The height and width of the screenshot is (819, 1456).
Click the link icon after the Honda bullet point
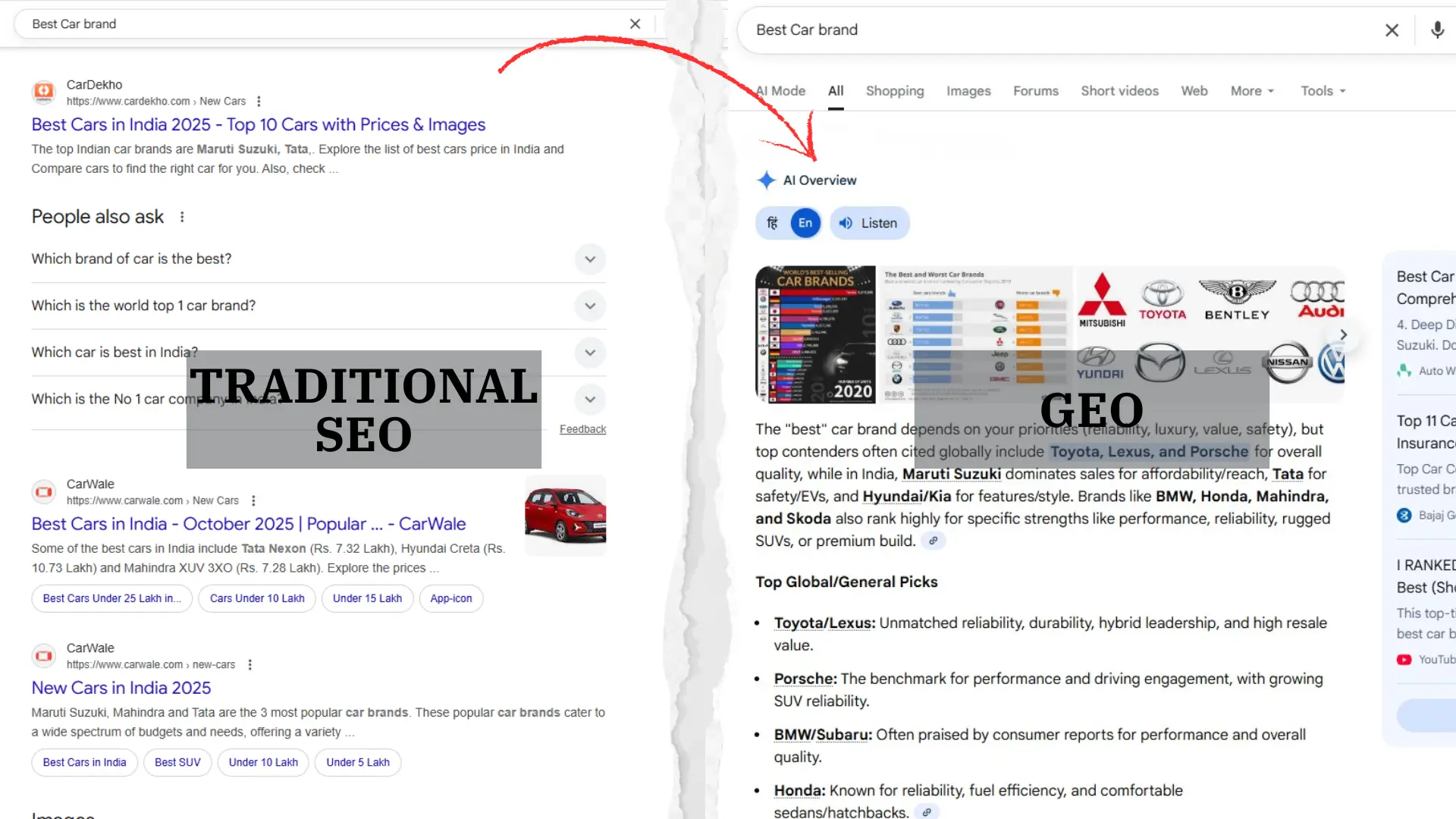pyautogui.click(x=927, y=811)
